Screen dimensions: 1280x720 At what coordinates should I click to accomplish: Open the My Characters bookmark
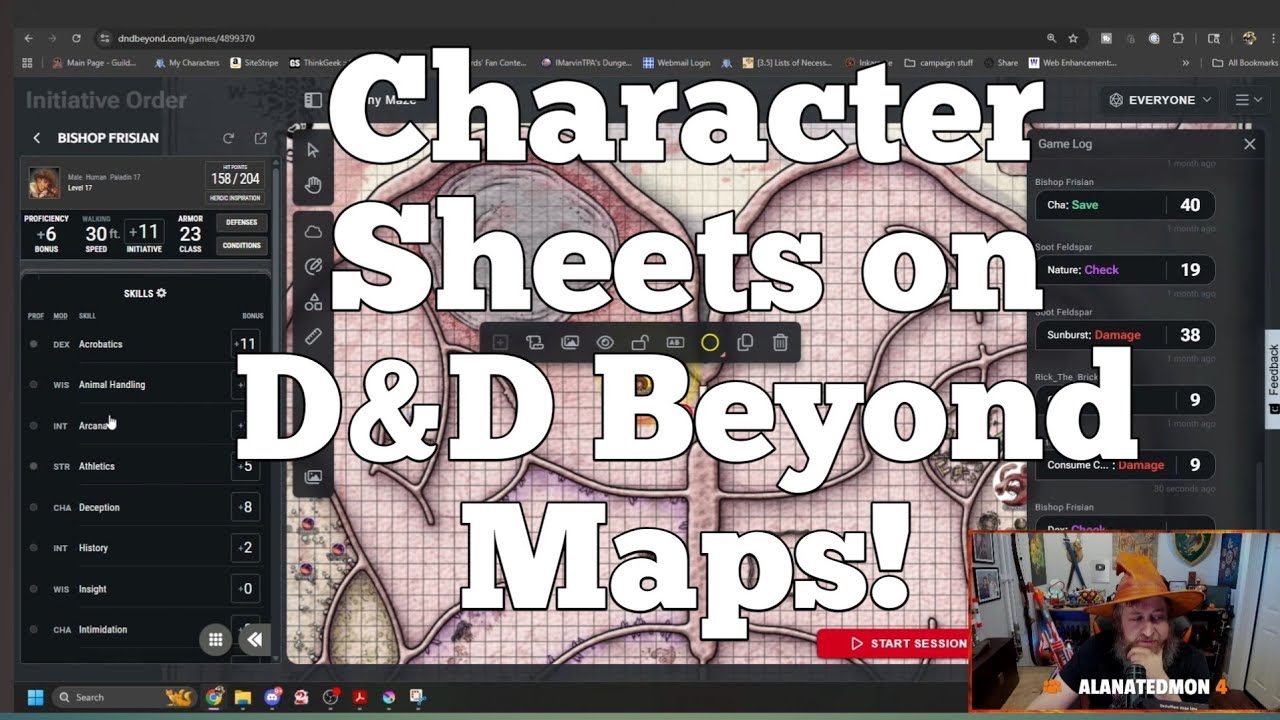click(187, 62)
